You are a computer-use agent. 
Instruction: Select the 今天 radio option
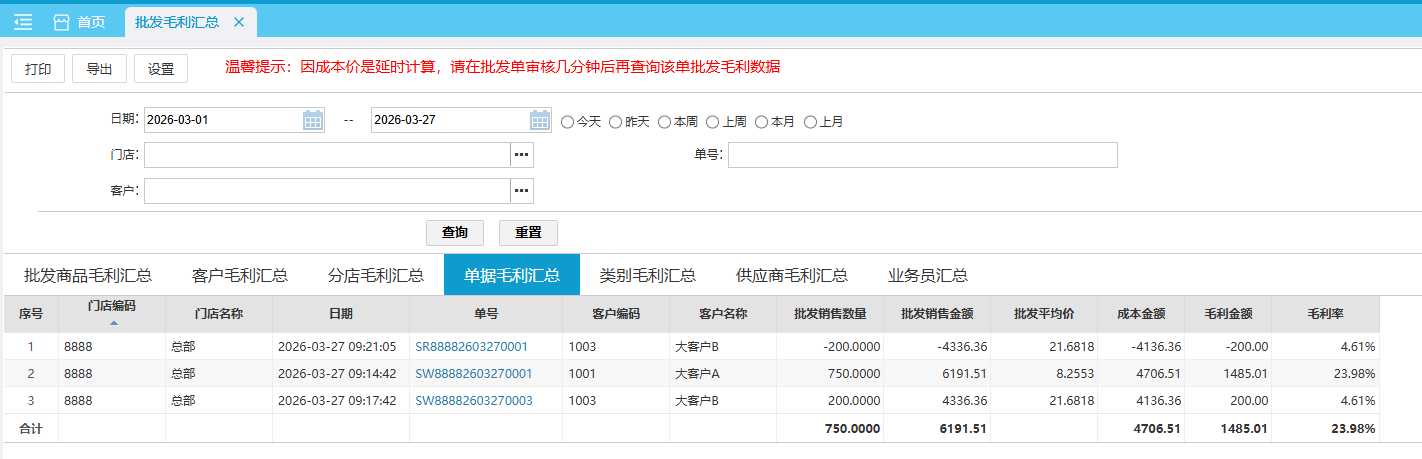pyautogui.click(x=568, y=122)
